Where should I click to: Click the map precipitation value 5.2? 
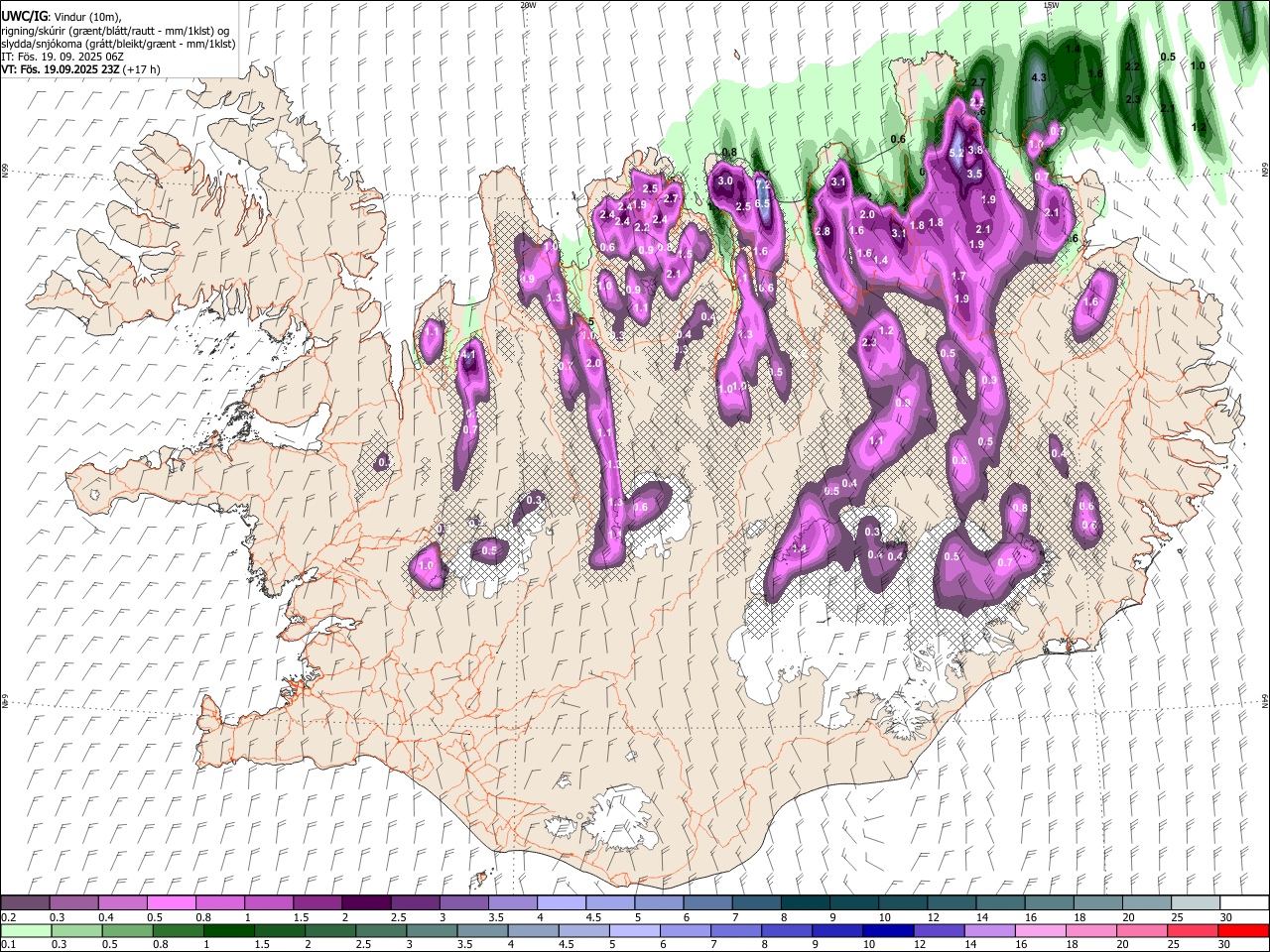(x=956, y=153)
